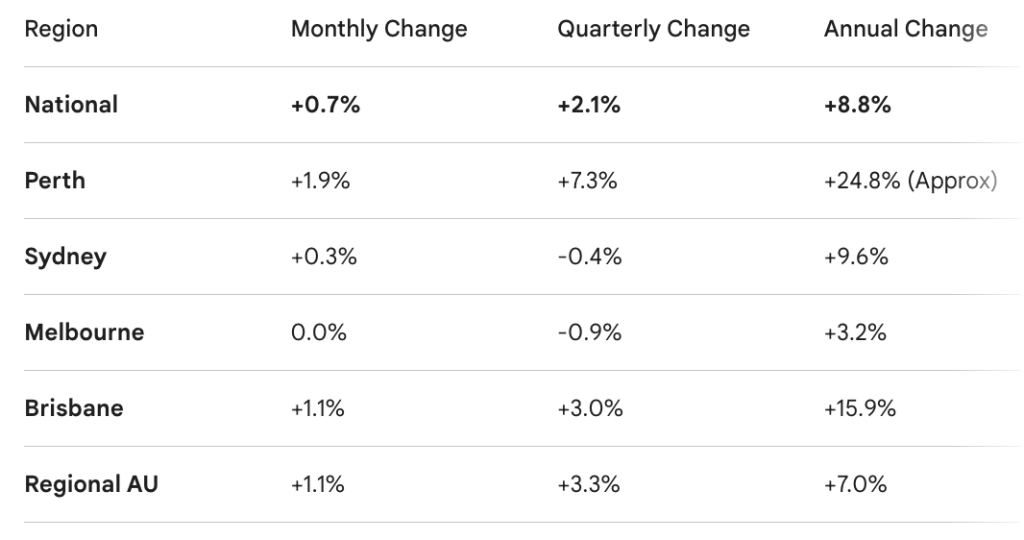
Task: Click Melbourne's -0.9% quarterly change cell
Action: click(x=589, y=332)
